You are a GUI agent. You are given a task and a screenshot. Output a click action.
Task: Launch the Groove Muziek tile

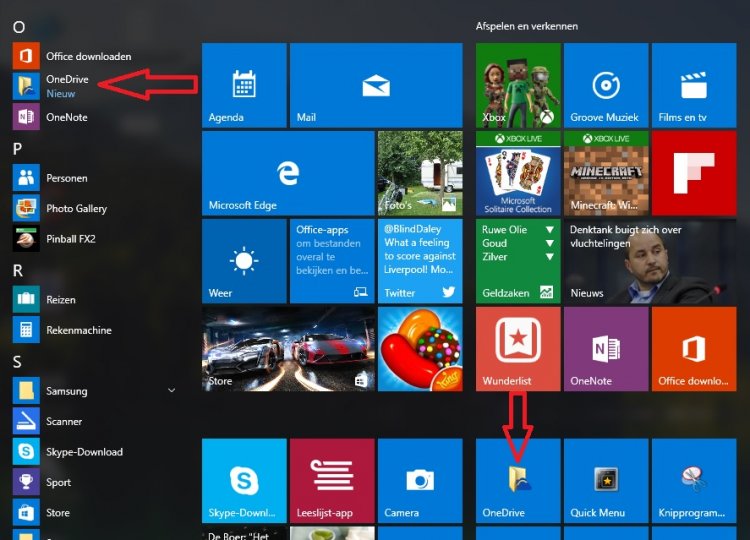pos(605,85)
